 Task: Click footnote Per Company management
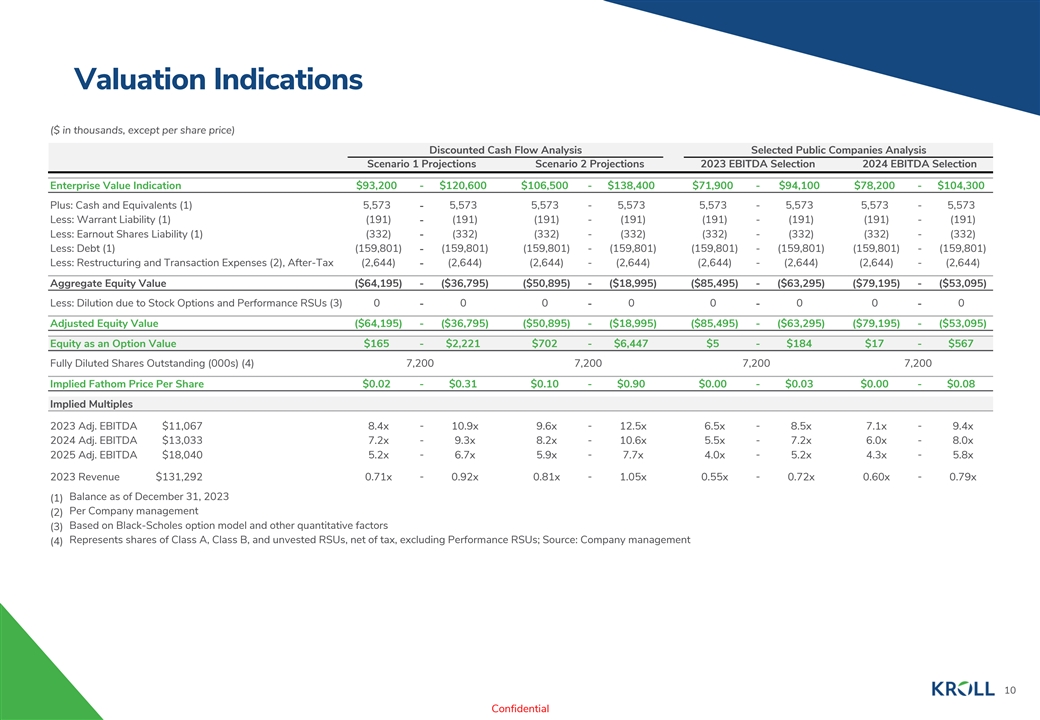[x=133, y=511]
